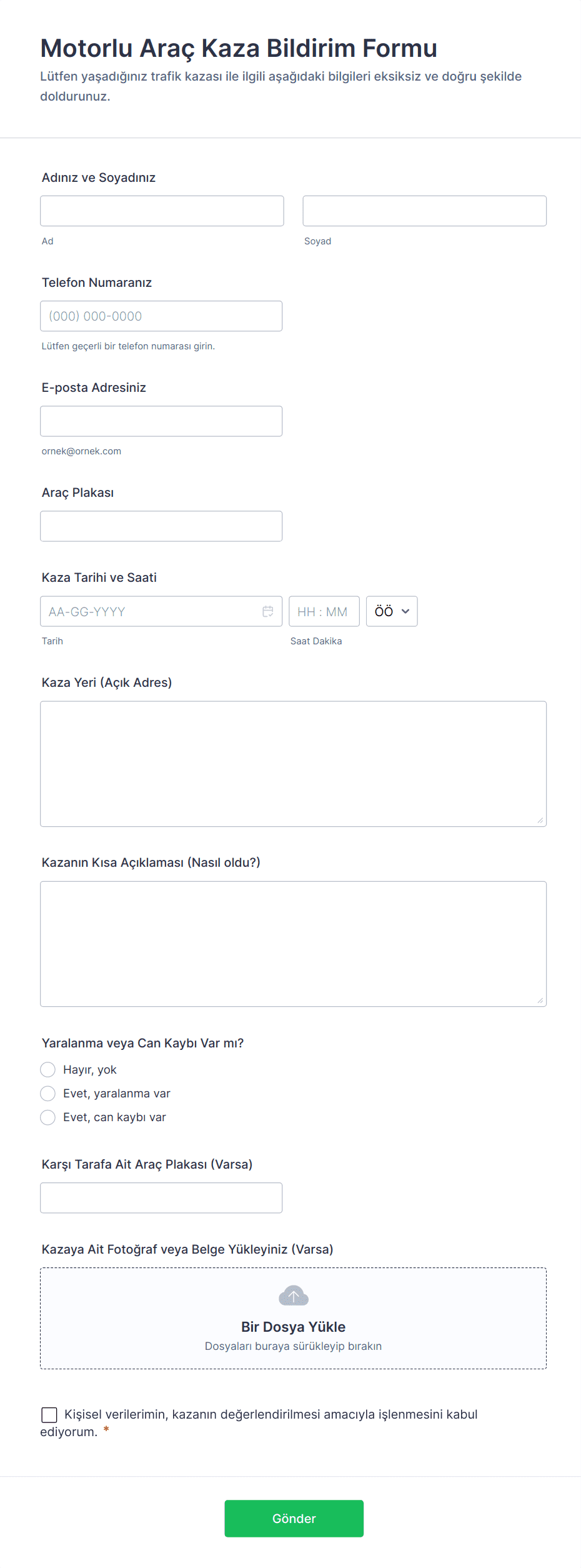Click the Telefon Numaranız input field
Screen dimensions: 581x1568
161,316
